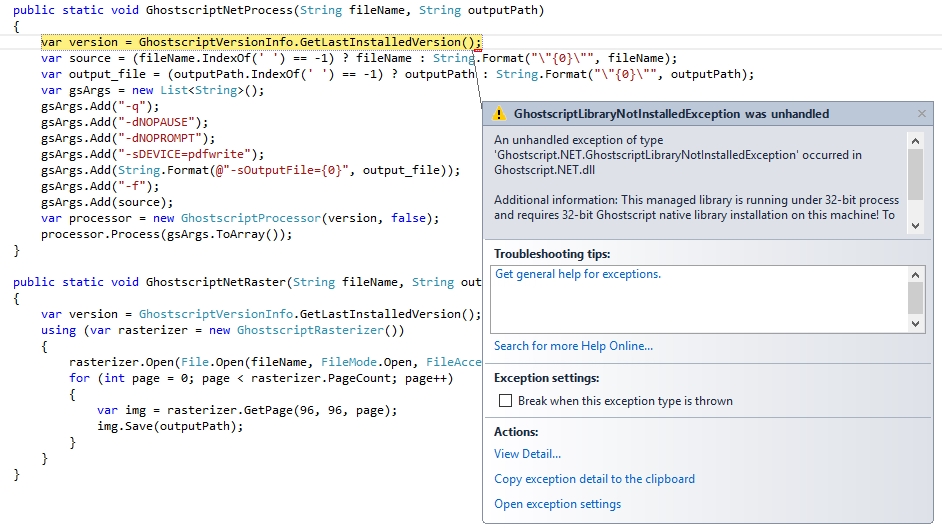
Task: Copy exception detail to the clipboard
Action: (594, 479)
